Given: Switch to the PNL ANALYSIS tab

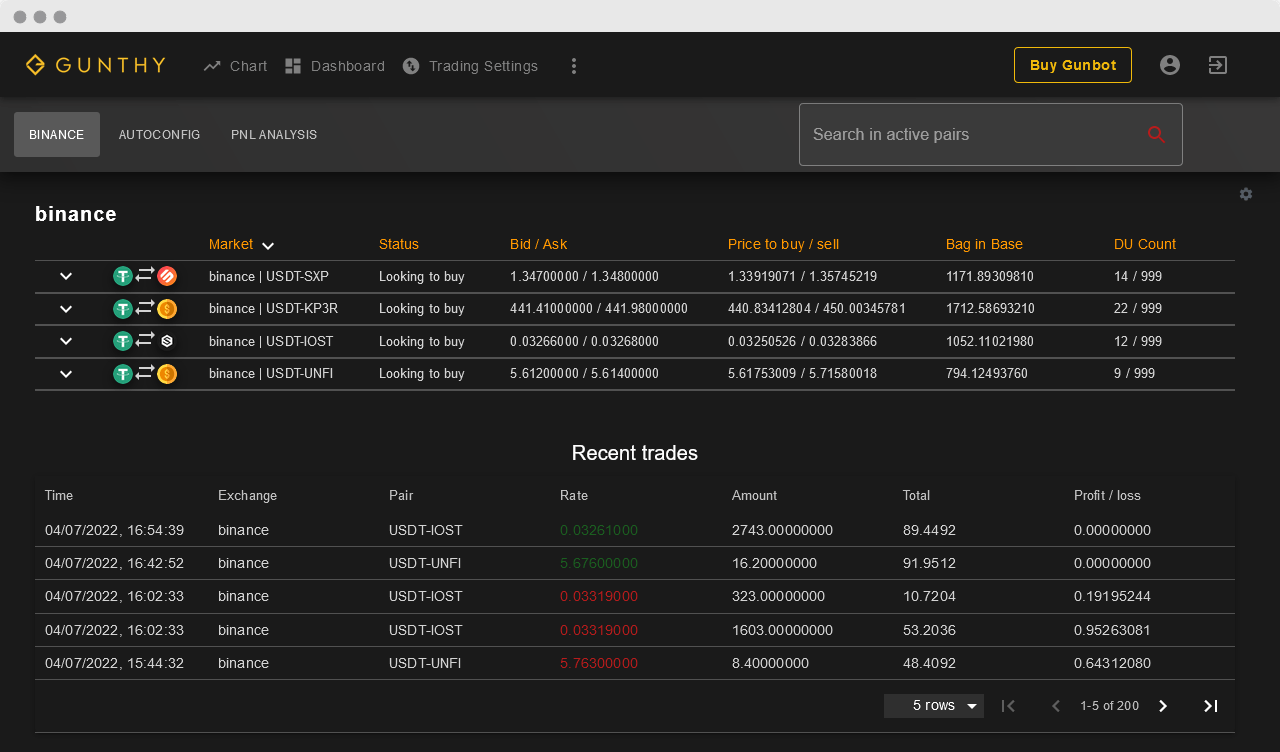Looking at the screenshot, I should (x=274, y=134).
